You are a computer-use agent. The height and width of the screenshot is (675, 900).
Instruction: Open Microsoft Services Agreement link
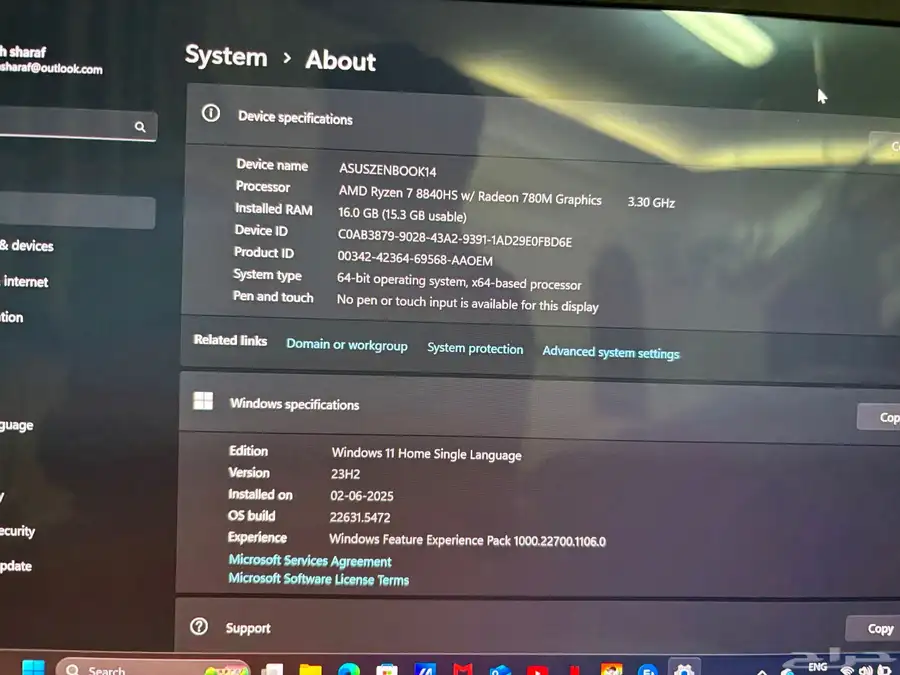[310, 560]
